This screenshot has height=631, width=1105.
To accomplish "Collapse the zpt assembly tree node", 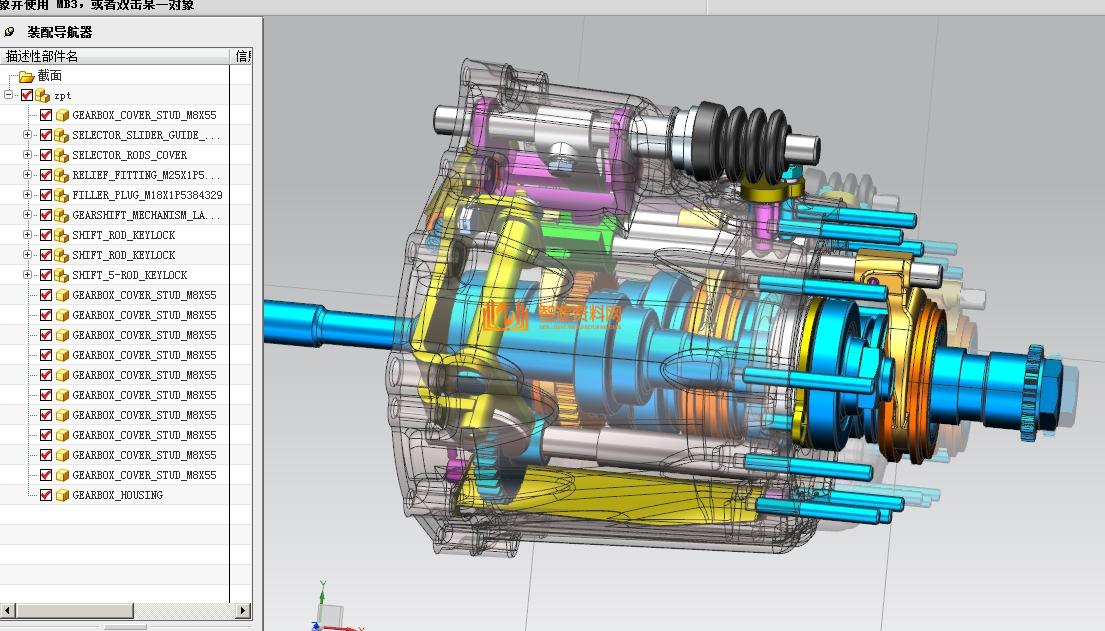I will click(x=9, y=95).
